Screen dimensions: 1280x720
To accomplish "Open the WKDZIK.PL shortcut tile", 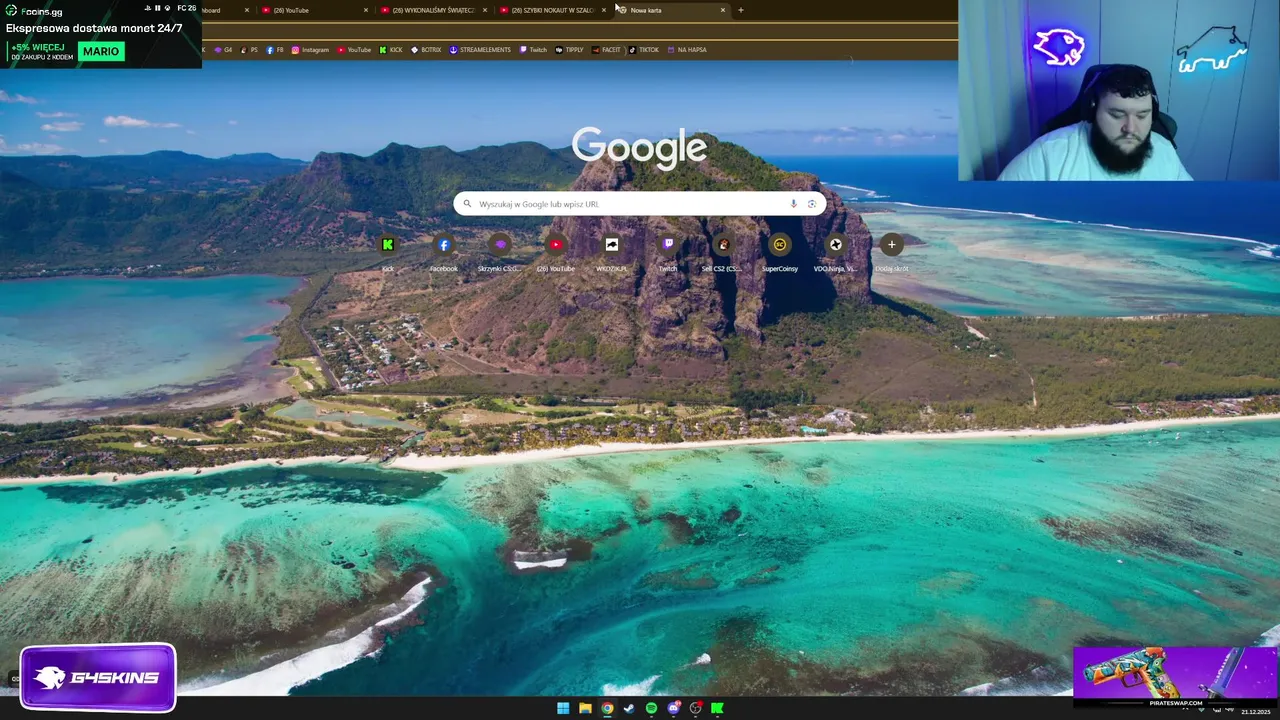I will pyautogui.click(x=612, y=251).
